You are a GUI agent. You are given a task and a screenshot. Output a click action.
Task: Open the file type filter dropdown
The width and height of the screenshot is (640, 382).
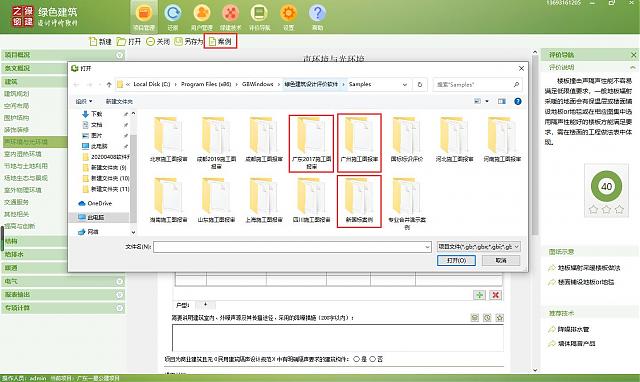(478, 247)
